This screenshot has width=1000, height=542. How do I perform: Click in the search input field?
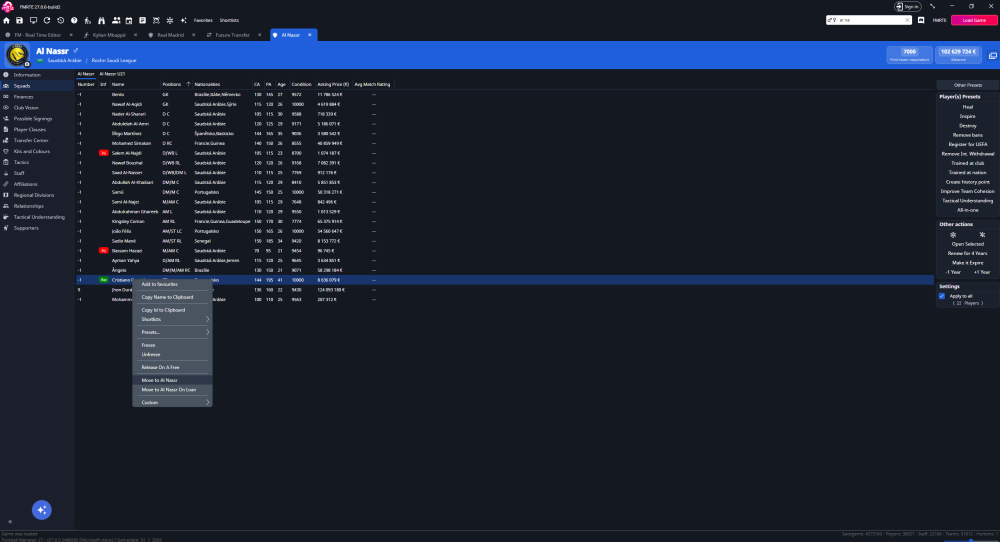[x=871, y=20]
